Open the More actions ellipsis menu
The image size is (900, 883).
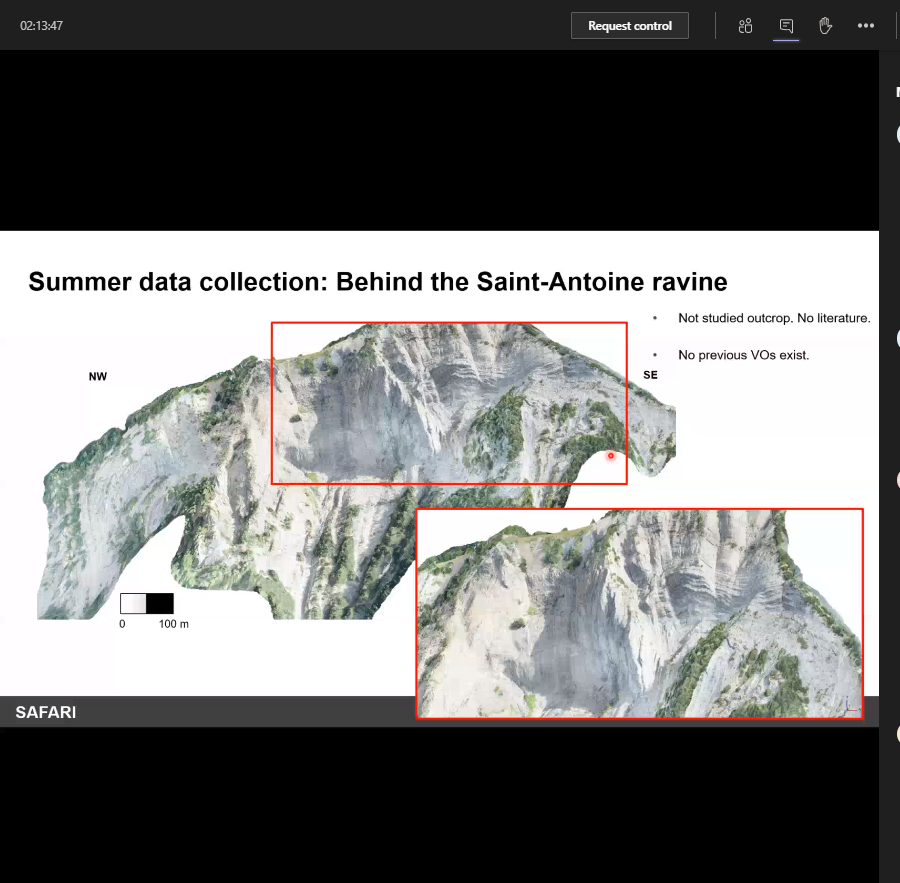(866, 26)
